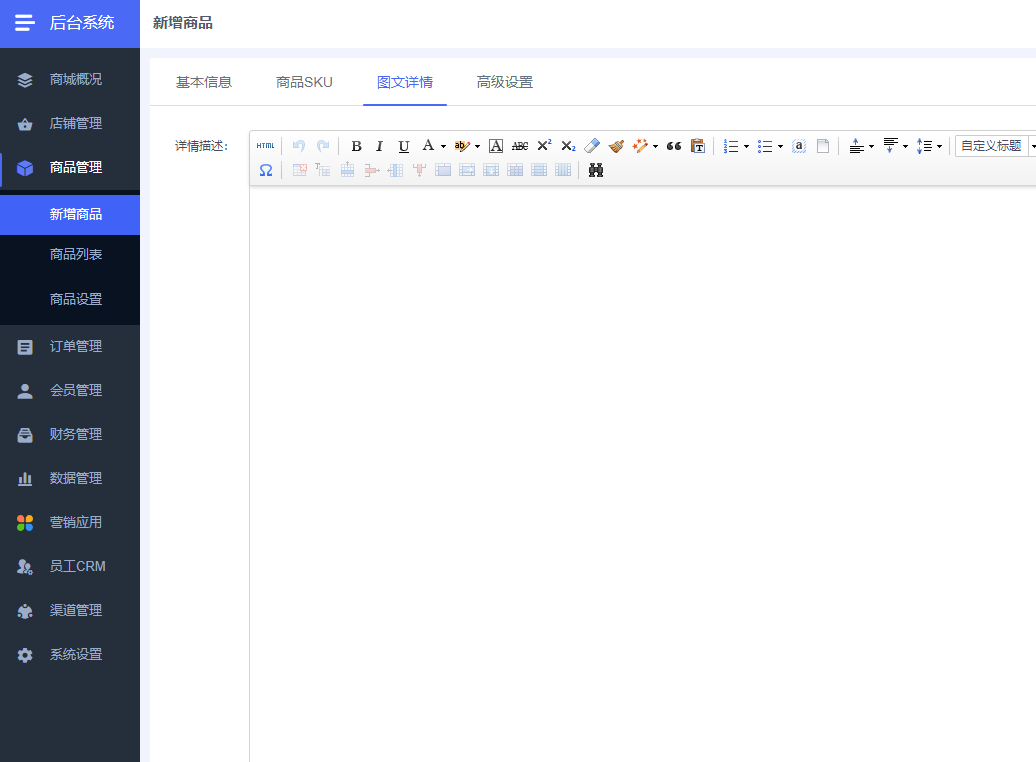
Task: Toggle strikethrough formatting
Action: pyautogui.click(x=520, y=146)
